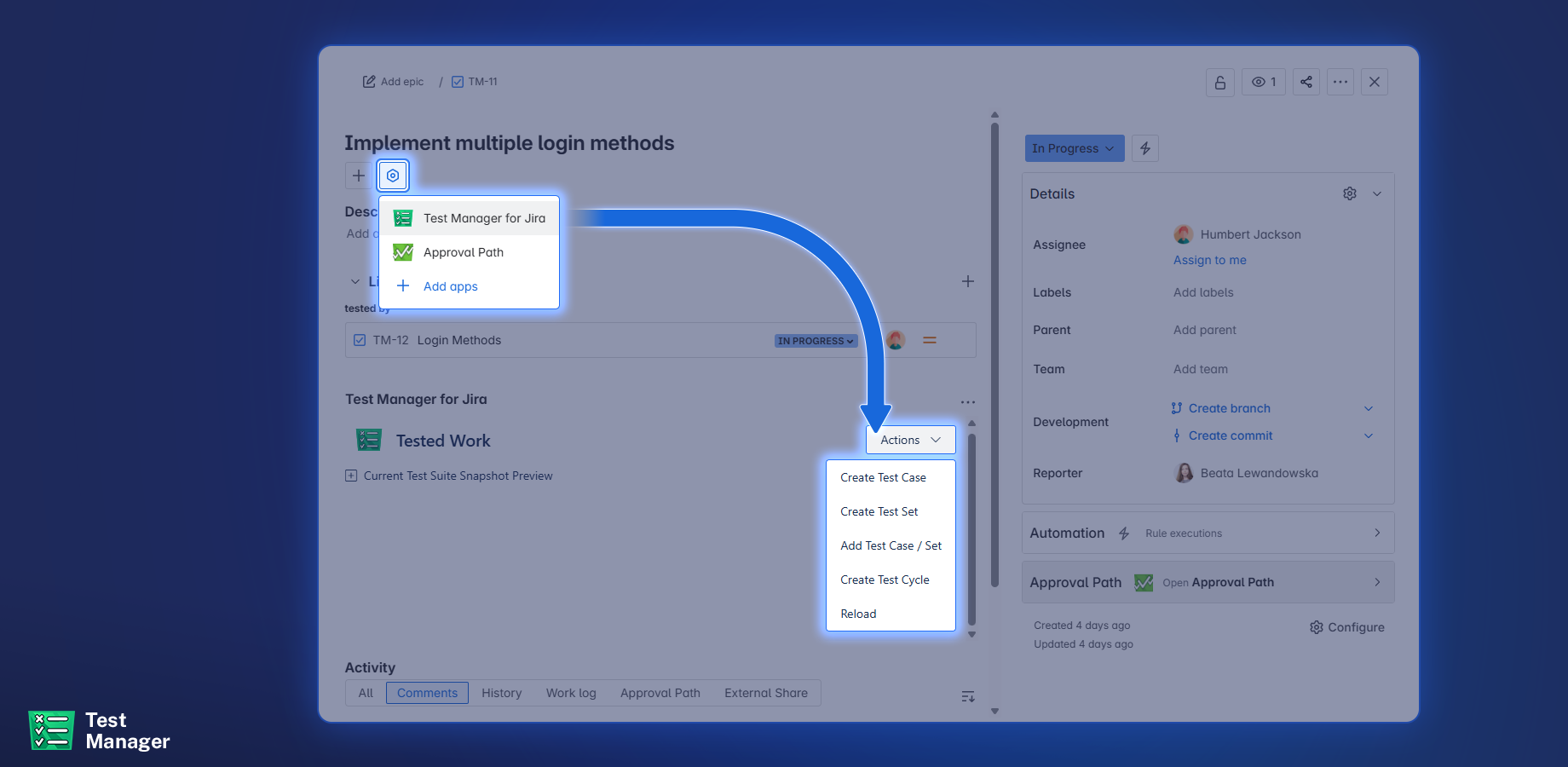Click the Configure gear button
This screenshot has width=1568, height=767.
(x=1347, y=627)
